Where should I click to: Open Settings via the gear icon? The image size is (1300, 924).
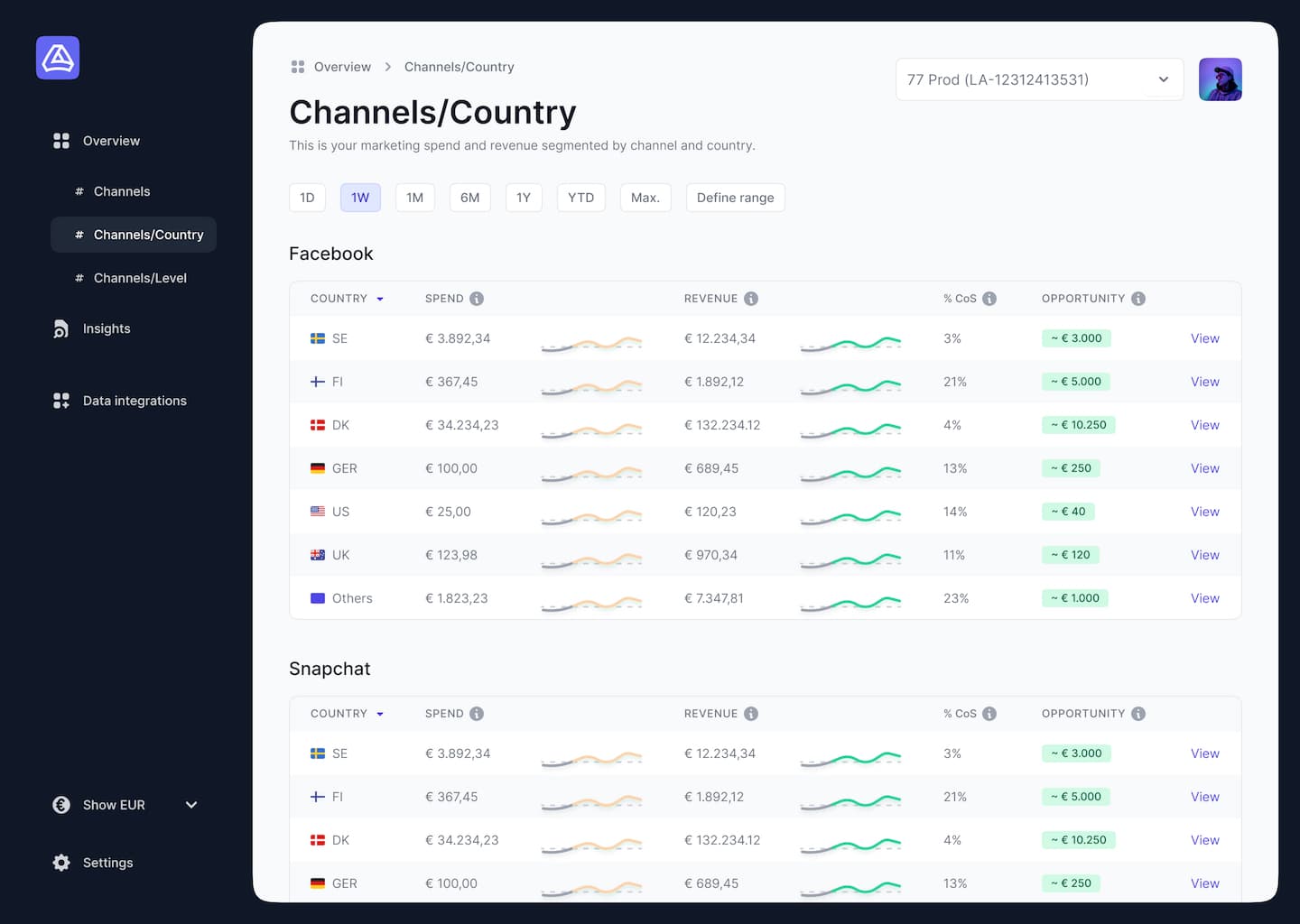60,863
